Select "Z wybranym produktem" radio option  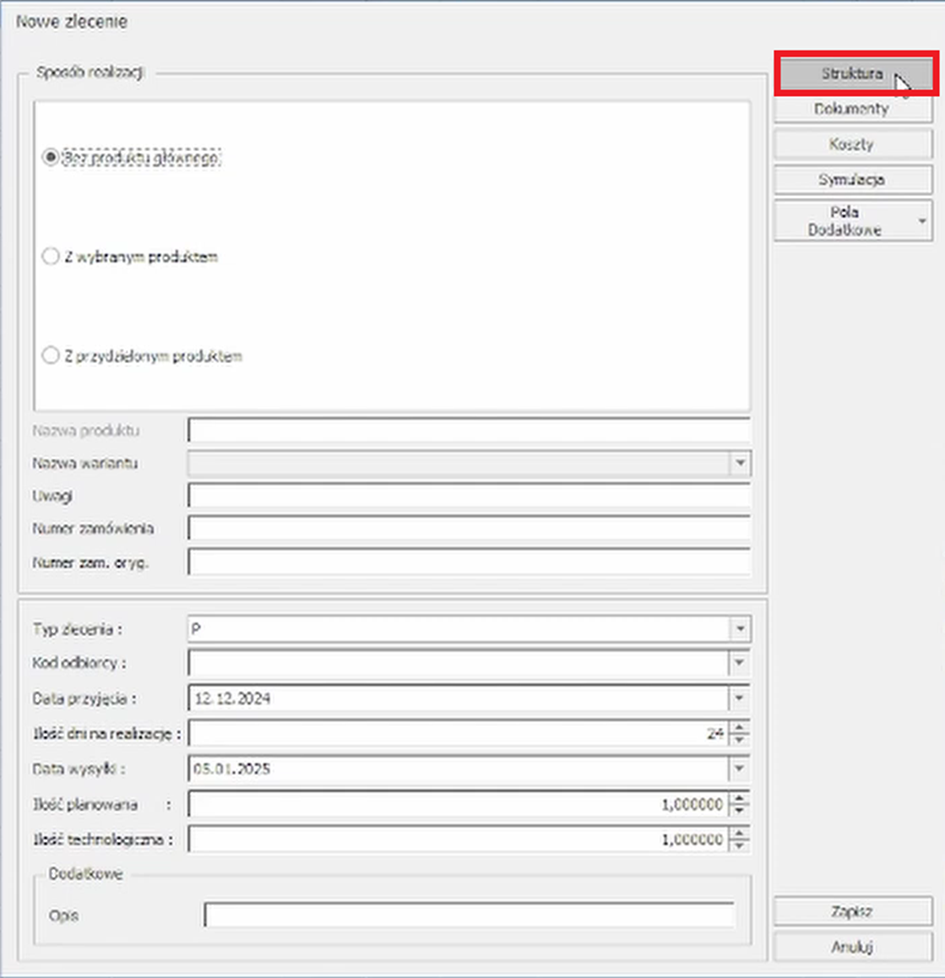click(51, 257)
